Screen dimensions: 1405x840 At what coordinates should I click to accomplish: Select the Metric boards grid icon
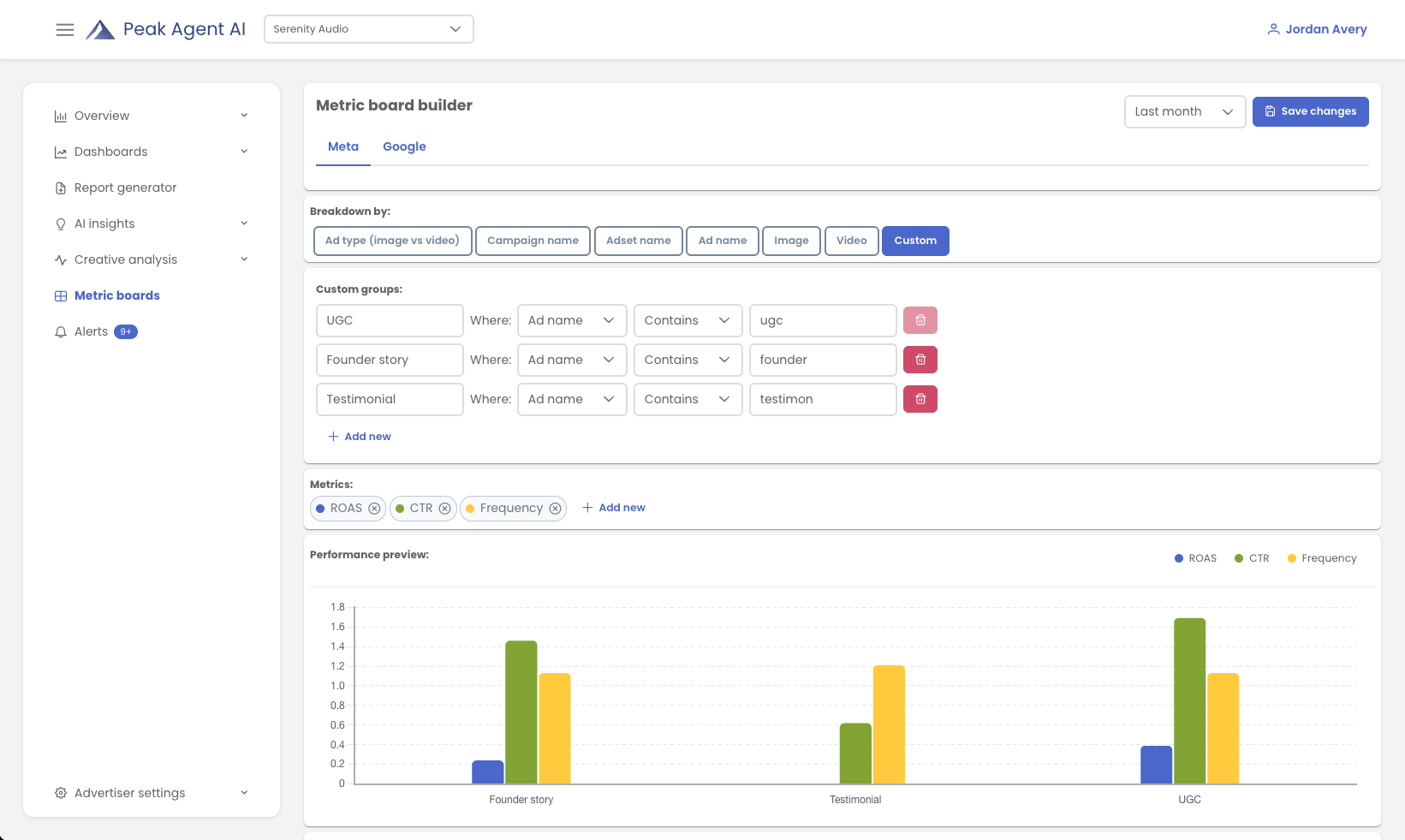60,295
